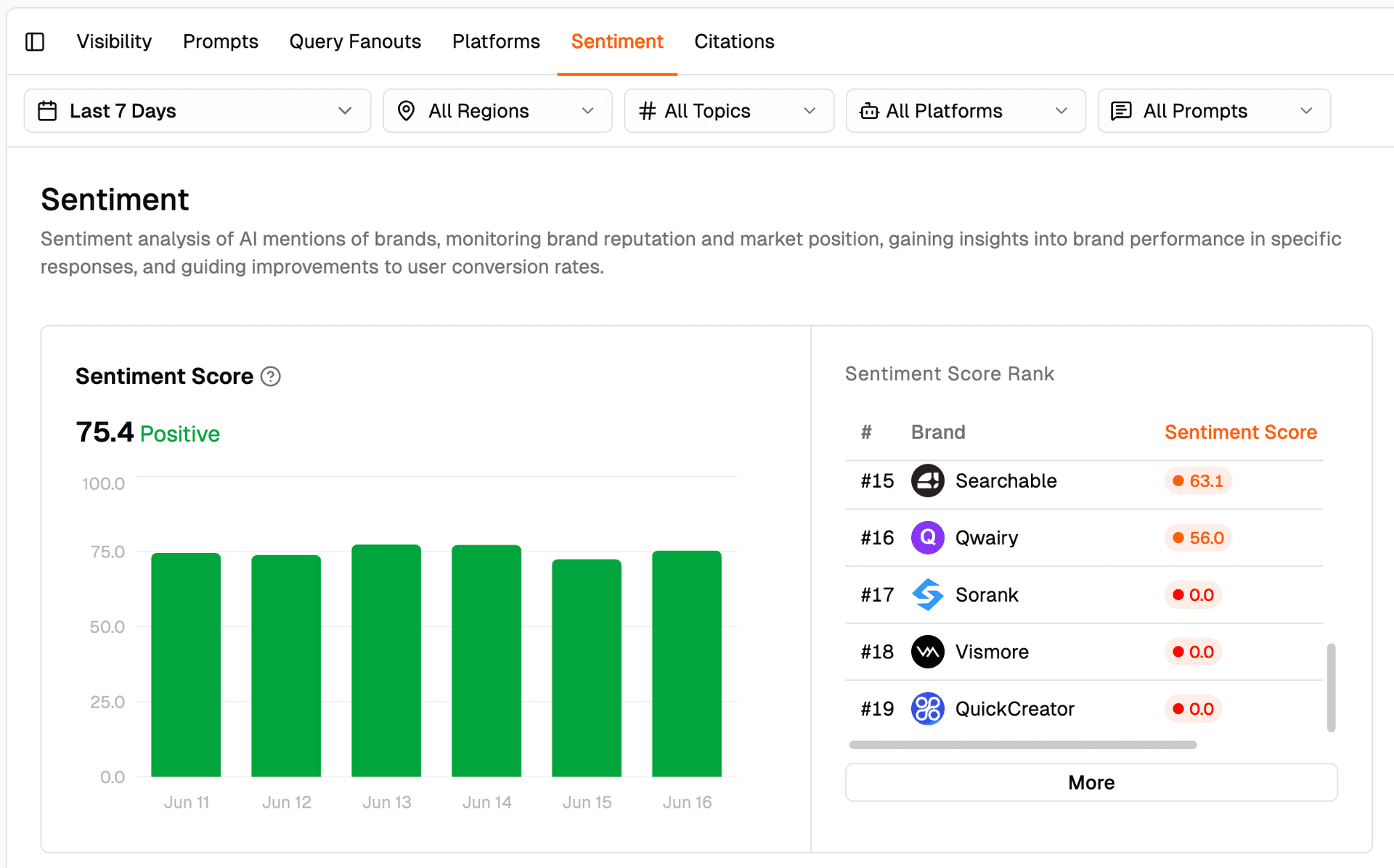Click the 75.4 Positive score value
Viewport: 1394px width, 868px height.
[147, 433]
